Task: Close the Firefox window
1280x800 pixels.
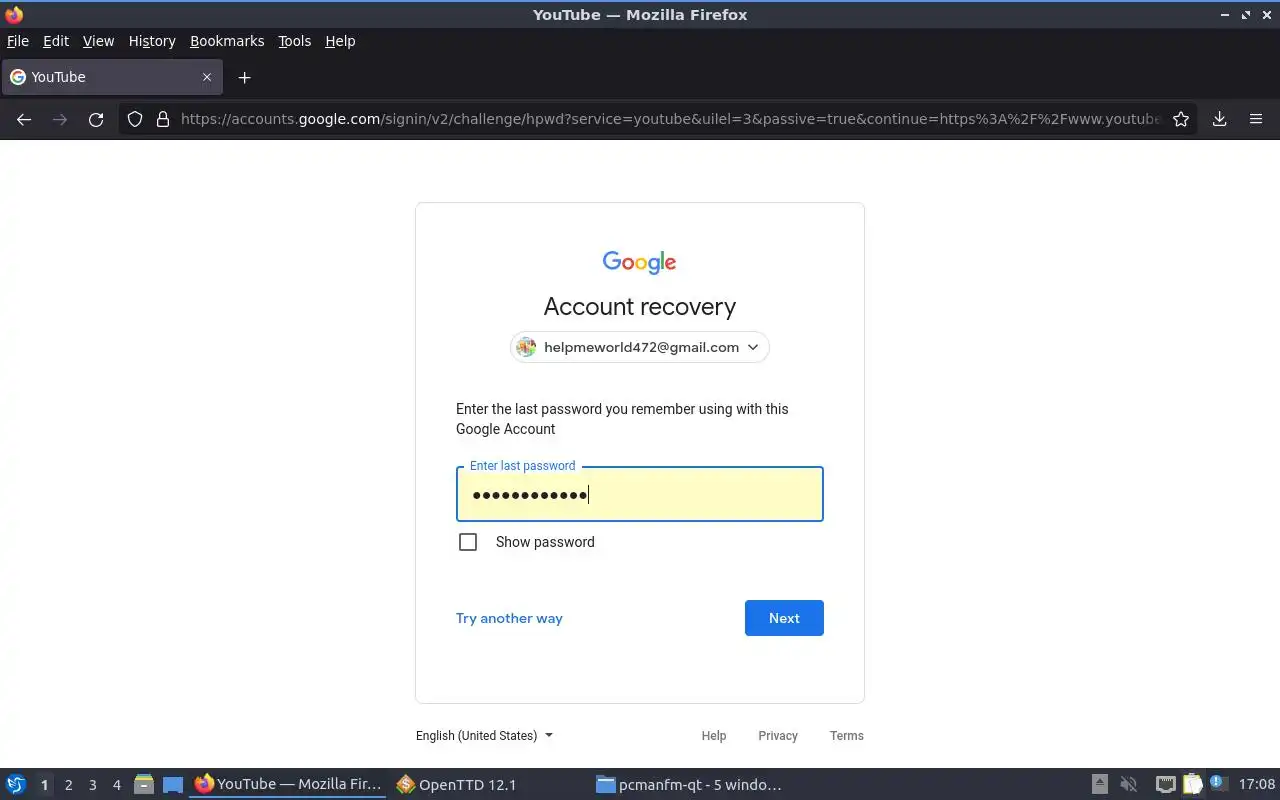Action: click(x=1267, y=15)
